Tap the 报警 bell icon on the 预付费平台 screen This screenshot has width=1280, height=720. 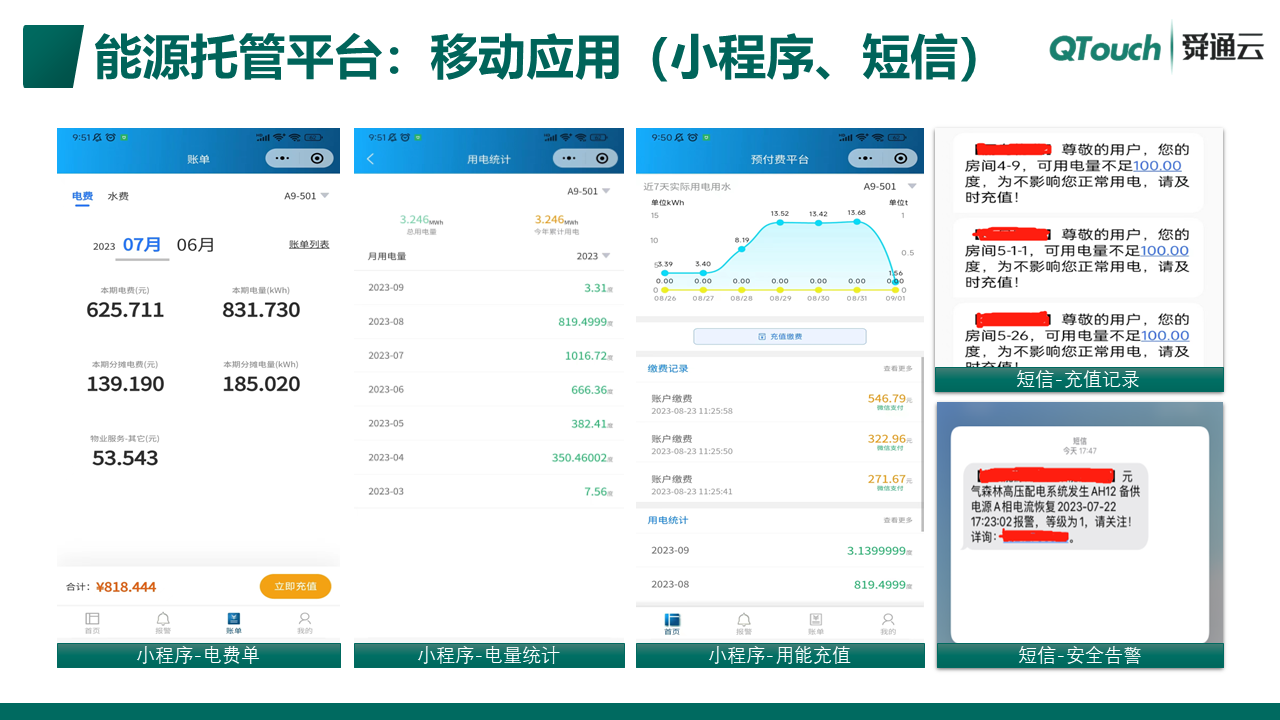pos(744,622)
